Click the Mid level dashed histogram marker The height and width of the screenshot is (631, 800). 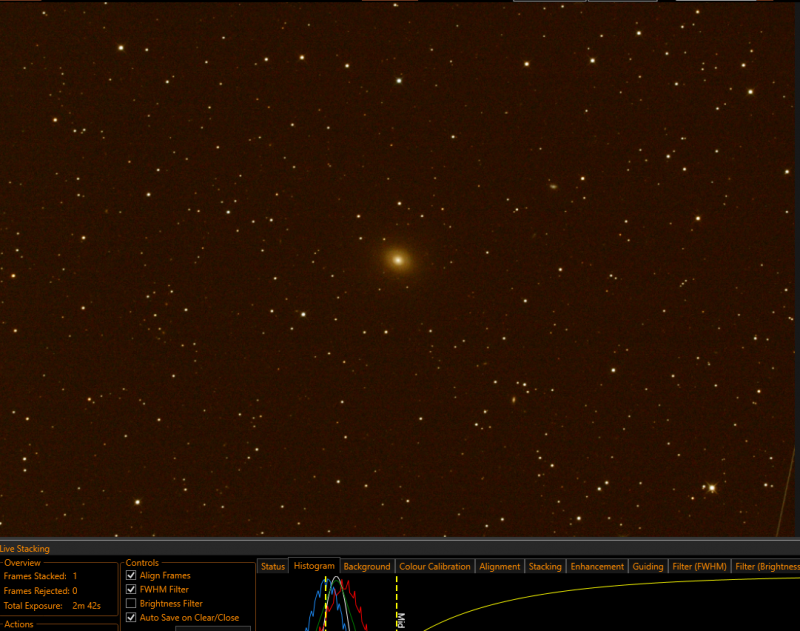(396, 602)
